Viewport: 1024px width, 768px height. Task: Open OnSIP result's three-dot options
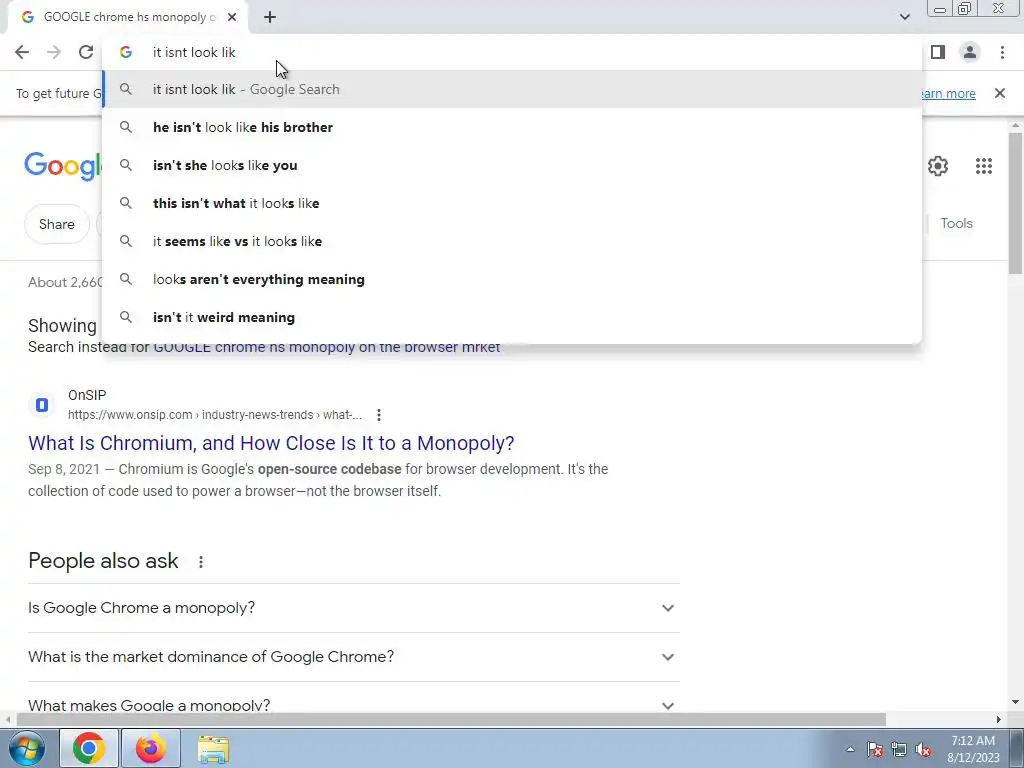coord(379,415)
